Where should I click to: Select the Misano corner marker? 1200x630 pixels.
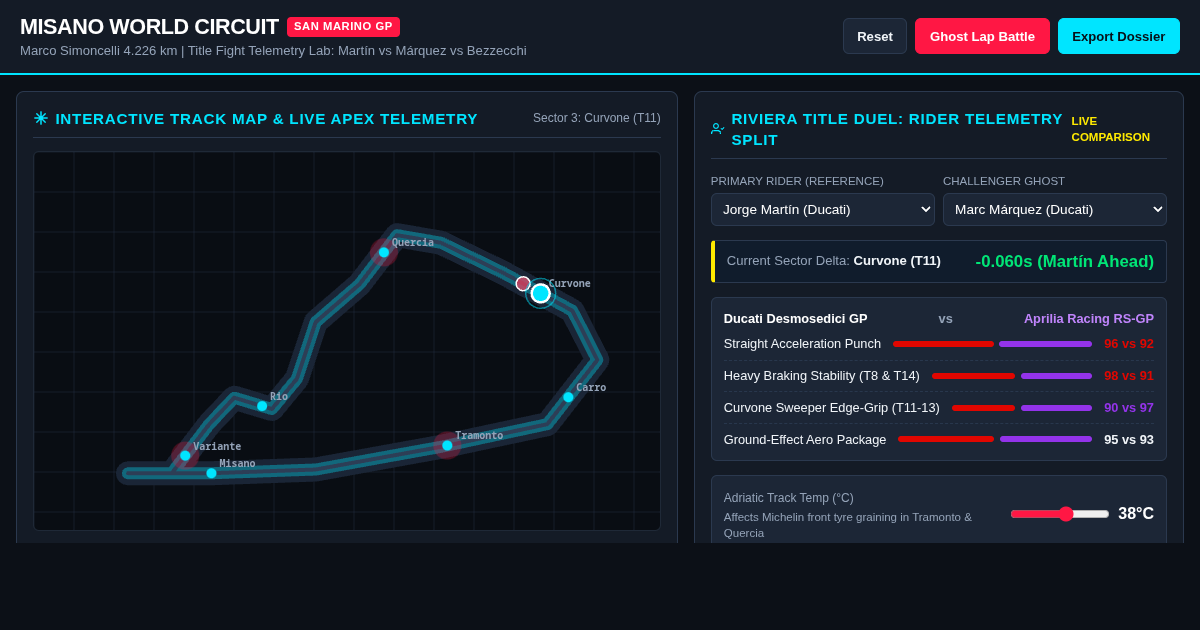coord(211,473)
